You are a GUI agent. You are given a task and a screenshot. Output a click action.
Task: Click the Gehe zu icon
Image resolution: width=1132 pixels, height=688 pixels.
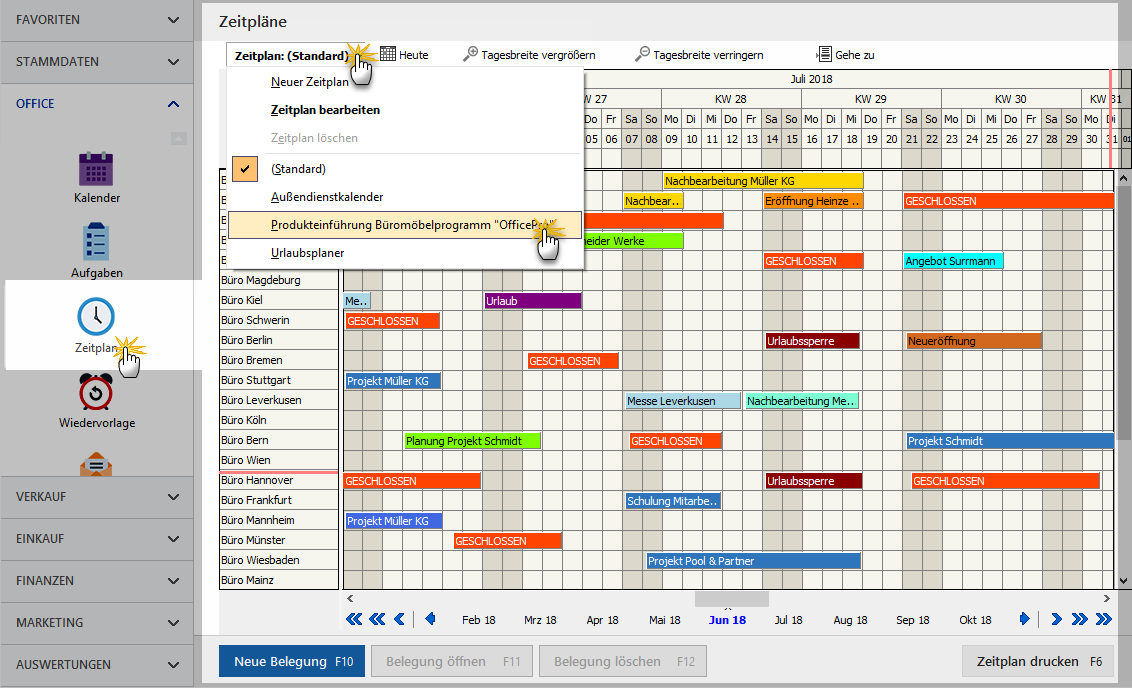pyautogui.click(x=824, y=54)
